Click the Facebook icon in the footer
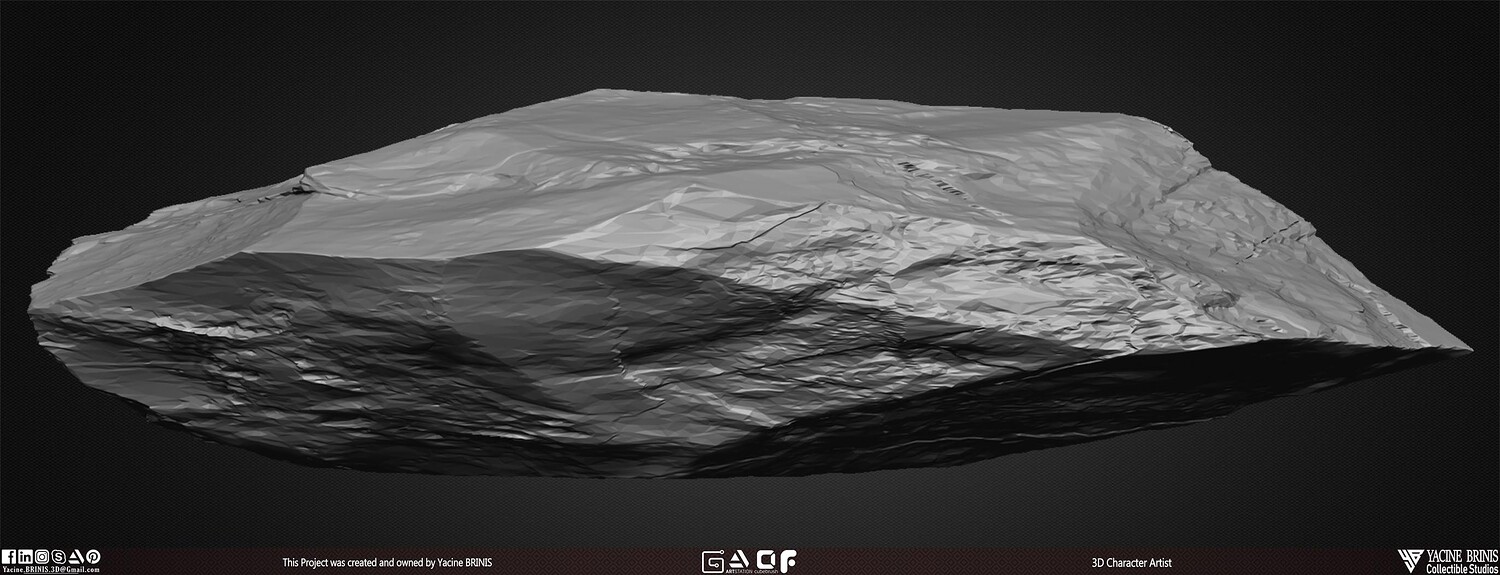This screenshot has height=575, width=1500. pyautogui.click(x=9, y=556)
